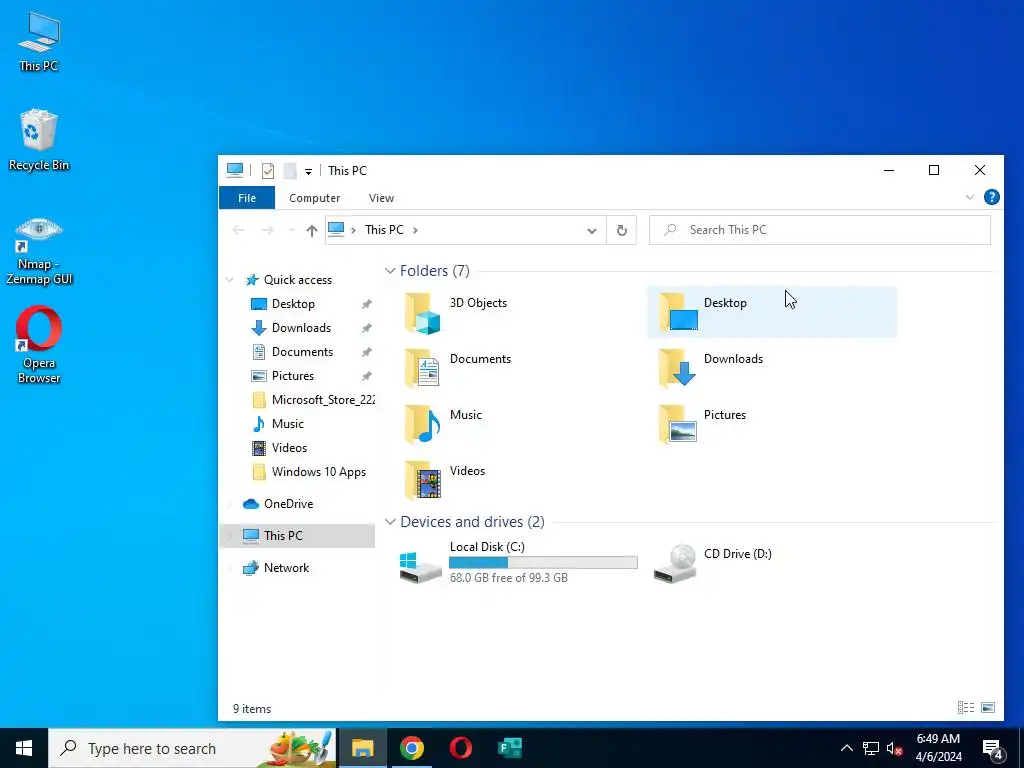Viewport: 1024px width, 768px height.
Task: Open the This PC desktop shortcut
Action: 39,42
